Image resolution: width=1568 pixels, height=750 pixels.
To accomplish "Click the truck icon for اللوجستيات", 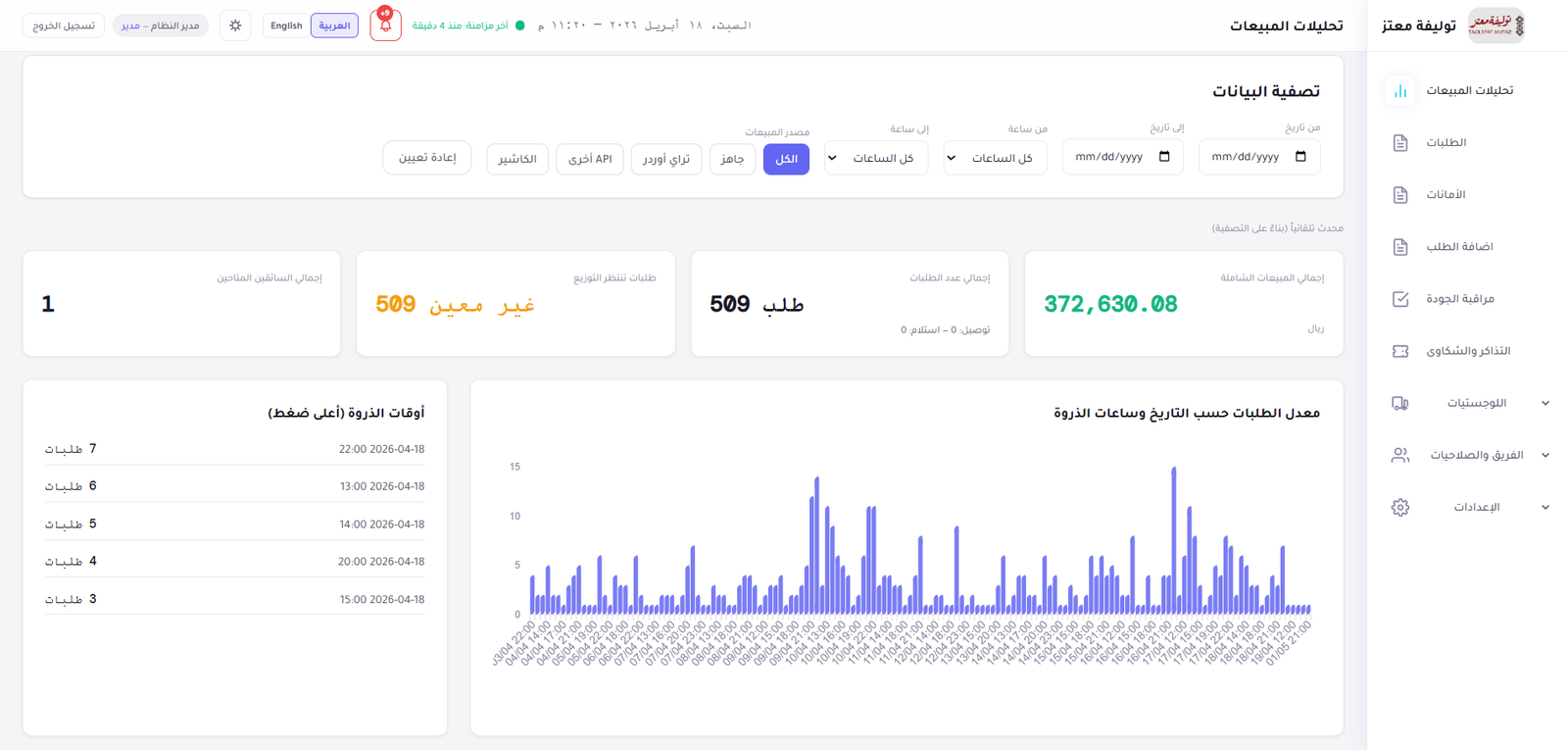I will 1400,403.
